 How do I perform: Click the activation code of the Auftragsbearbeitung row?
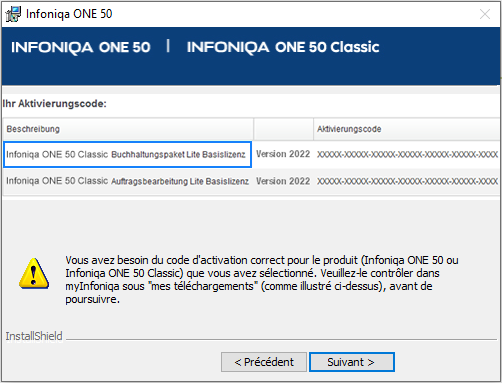(x=407, y=181)
